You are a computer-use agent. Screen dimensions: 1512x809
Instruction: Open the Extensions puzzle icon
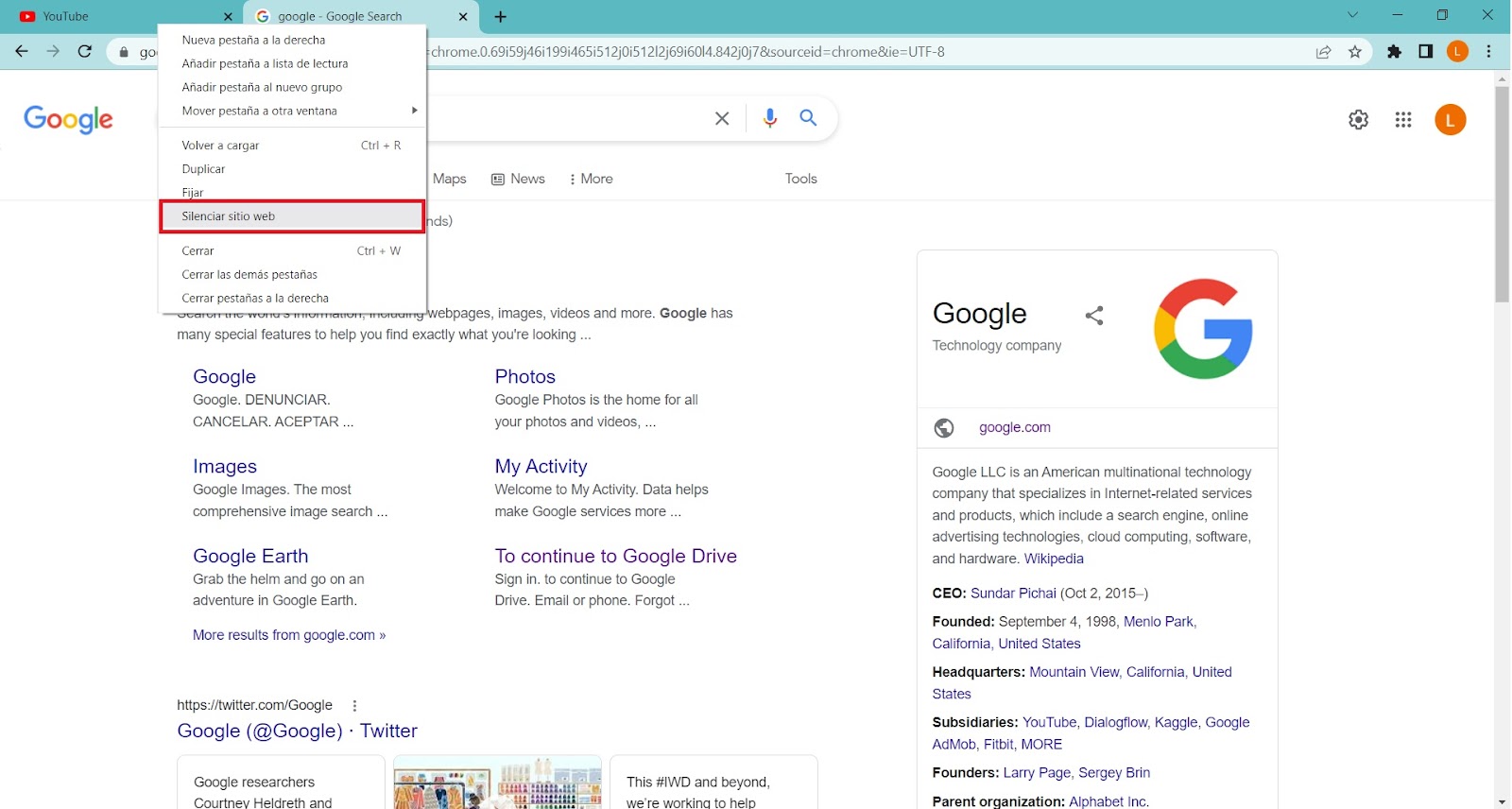[x=1395, y=52]
